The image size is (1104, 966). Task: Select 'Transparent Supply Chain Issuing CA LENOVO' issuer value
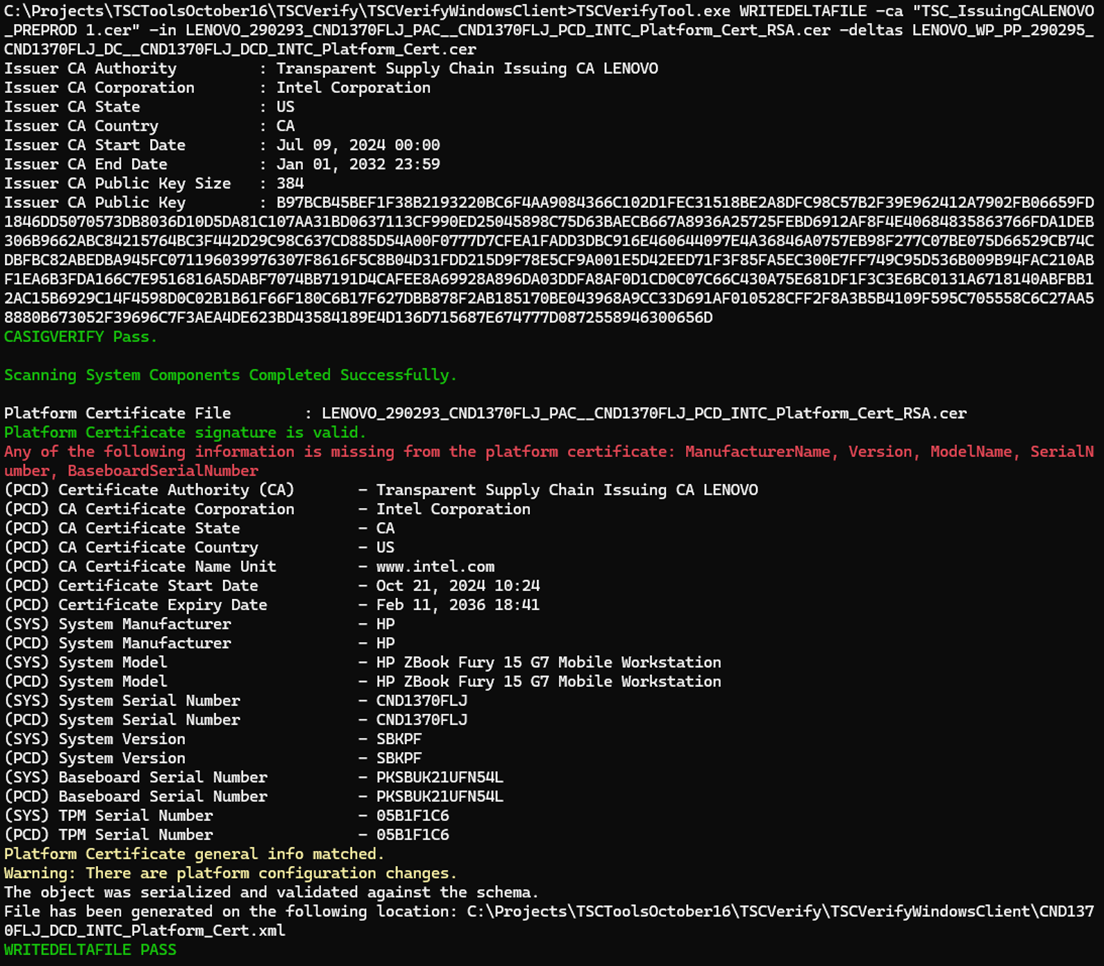[467, 68]
